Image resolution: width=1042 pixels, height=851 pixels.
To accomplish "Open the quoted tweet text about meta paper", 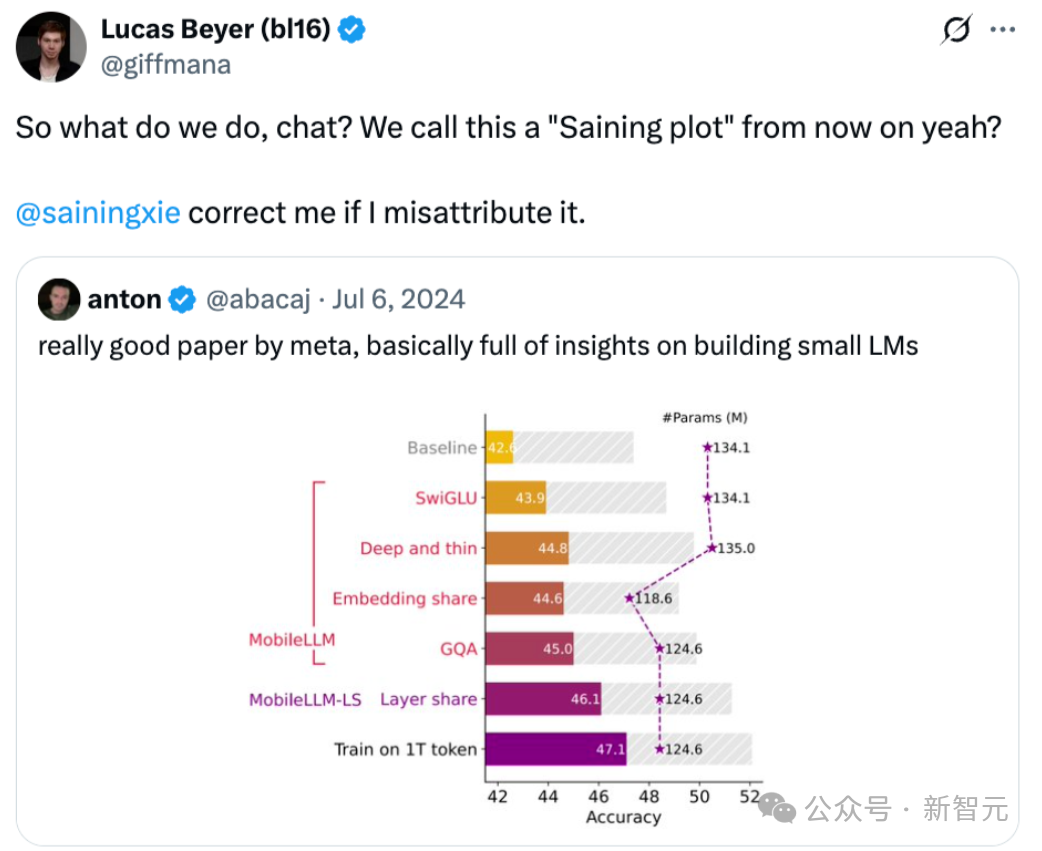I will tap(478, 346).
